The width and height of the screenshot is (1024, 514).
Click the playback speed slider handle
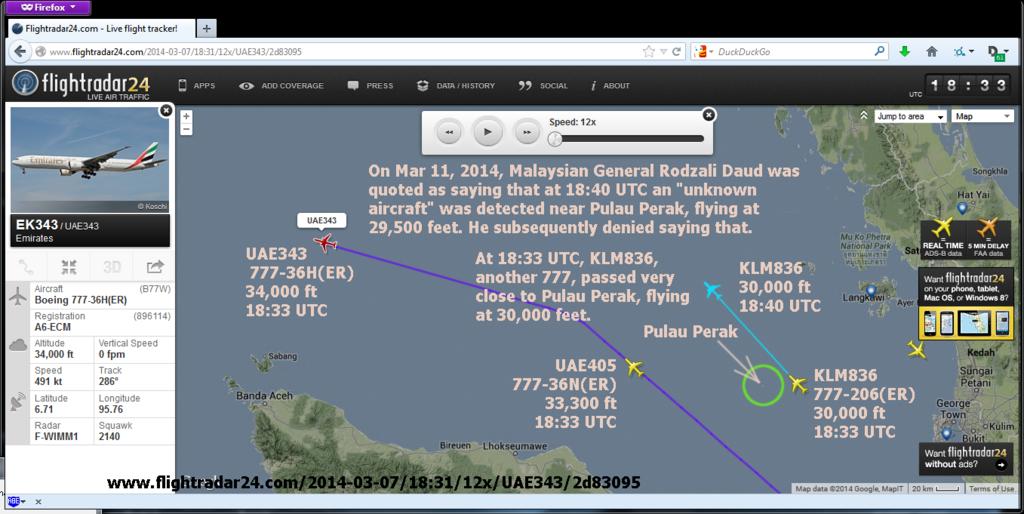554,138
